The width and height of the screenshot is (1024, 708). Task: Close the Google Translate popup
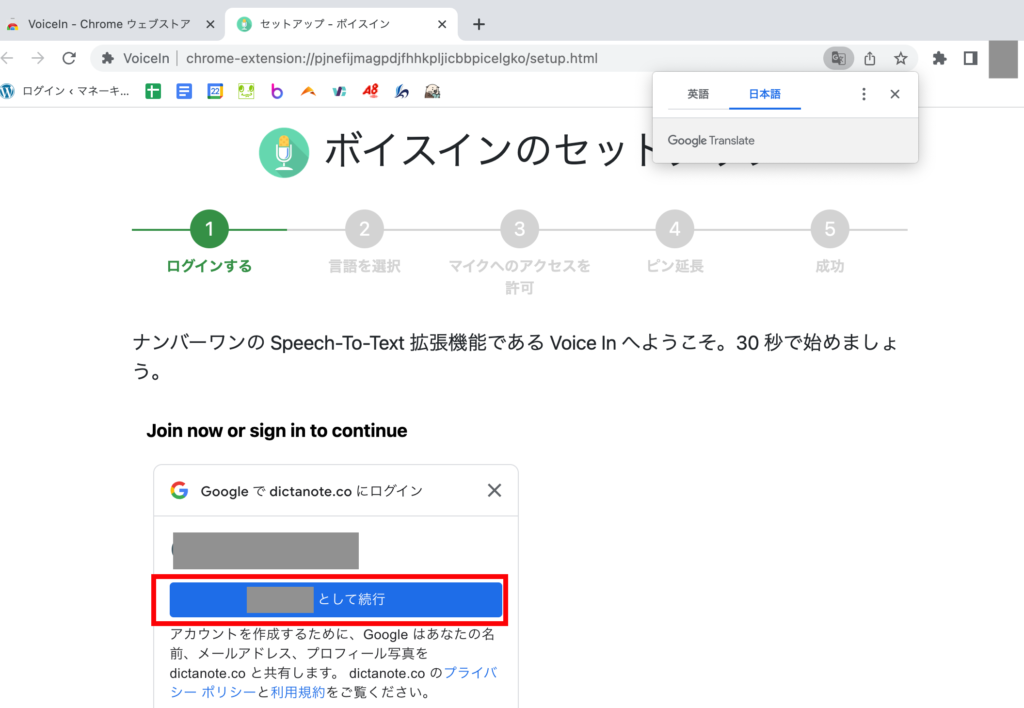click(x=895, y=94)
